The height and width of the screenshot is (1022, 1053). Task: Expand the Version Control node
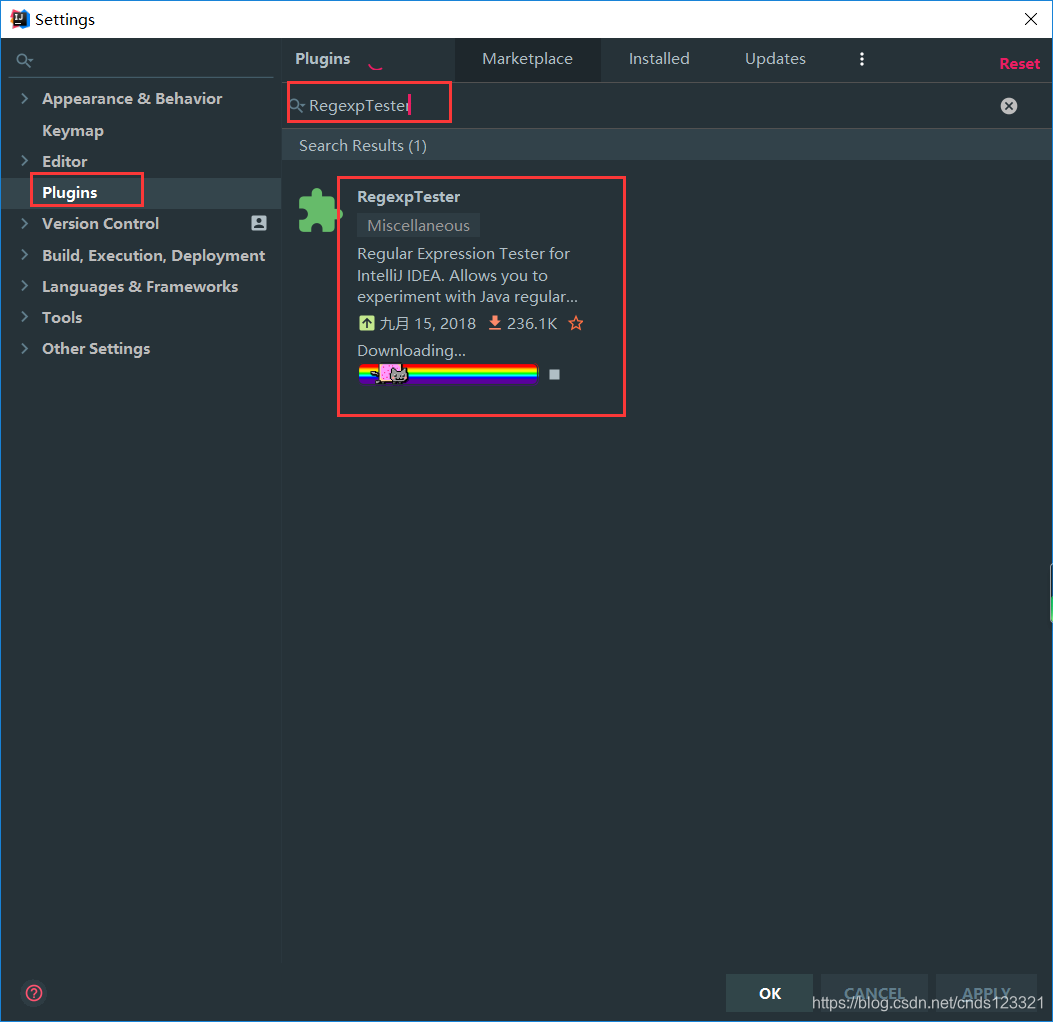coord(25,223)
